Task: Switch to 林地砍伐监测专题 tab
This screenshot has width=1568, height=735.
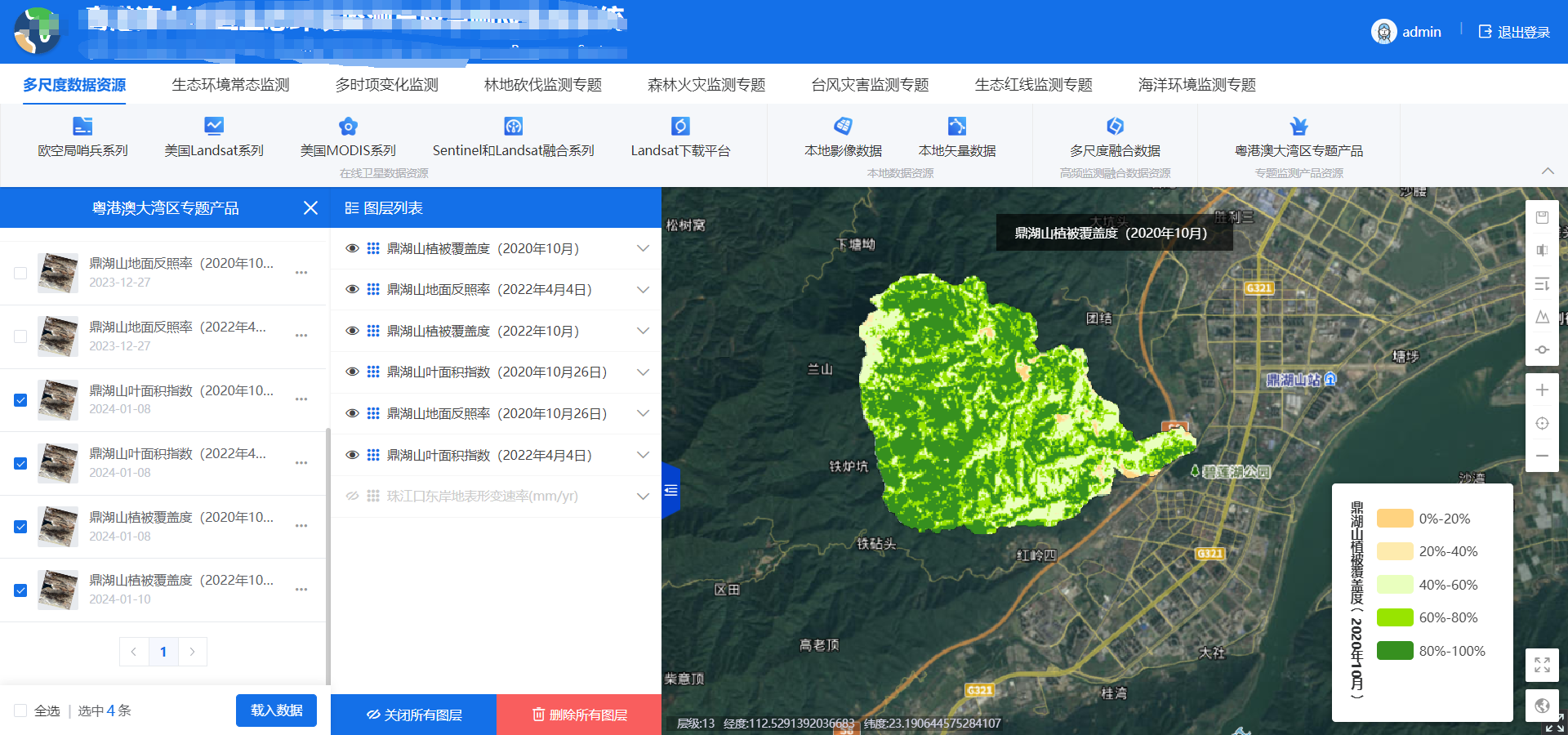Action: (x=543, y=85)
